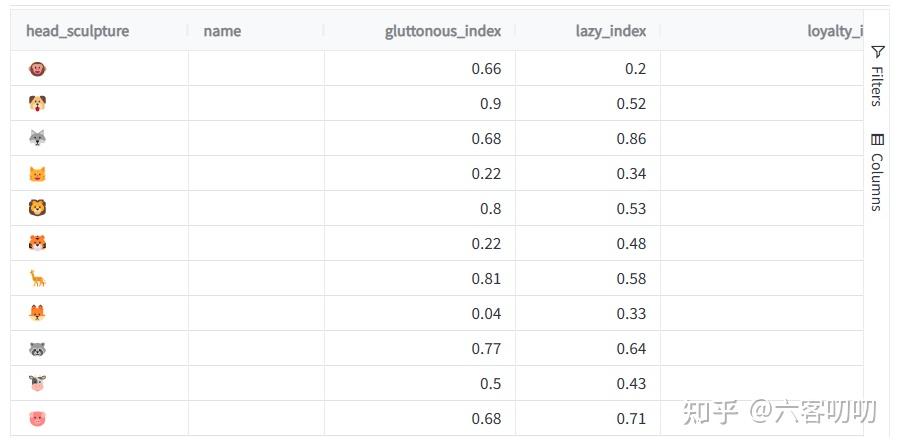Screen dimensions: 900x448
Task: Select the giraffe emoji avatar
Action: [37, 279]
